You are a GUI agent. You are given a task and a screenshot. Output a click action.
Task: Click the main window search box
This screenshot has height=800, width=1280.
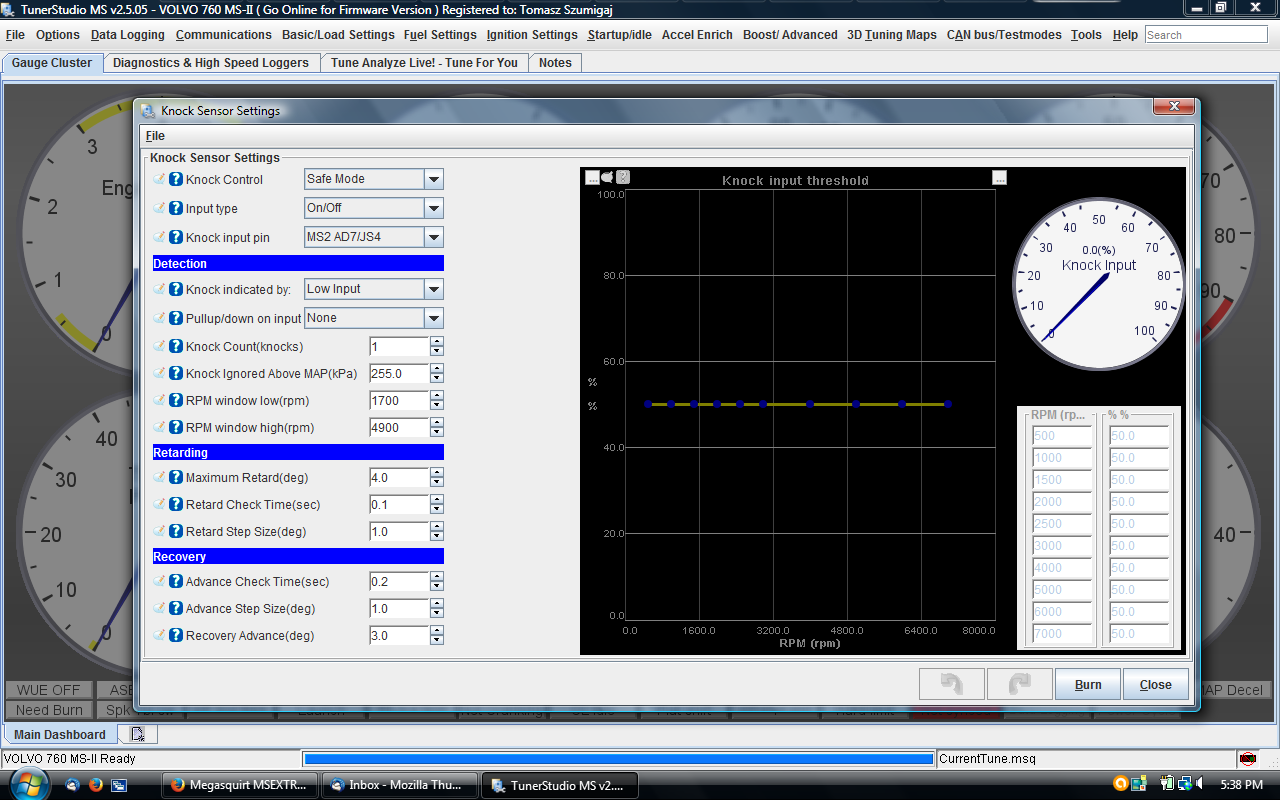point(1206,35)
